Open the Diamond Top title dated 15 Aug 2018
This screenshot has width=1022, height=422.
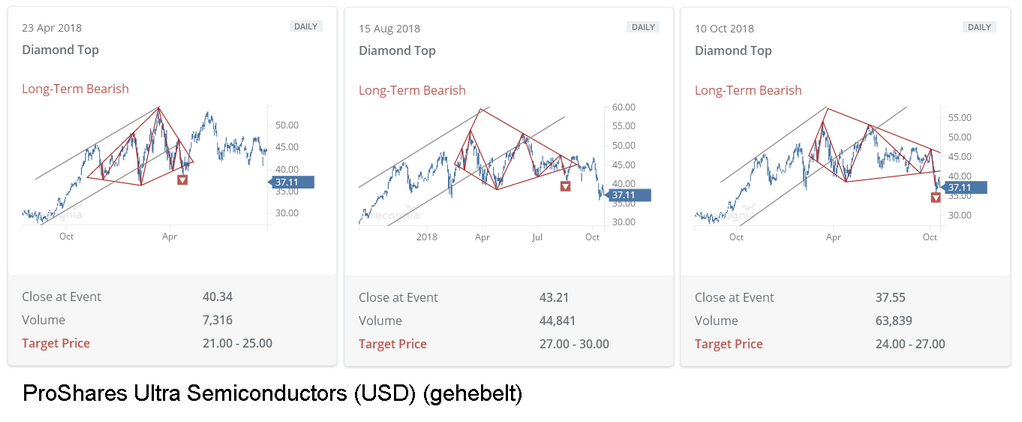tap(397, 50)
